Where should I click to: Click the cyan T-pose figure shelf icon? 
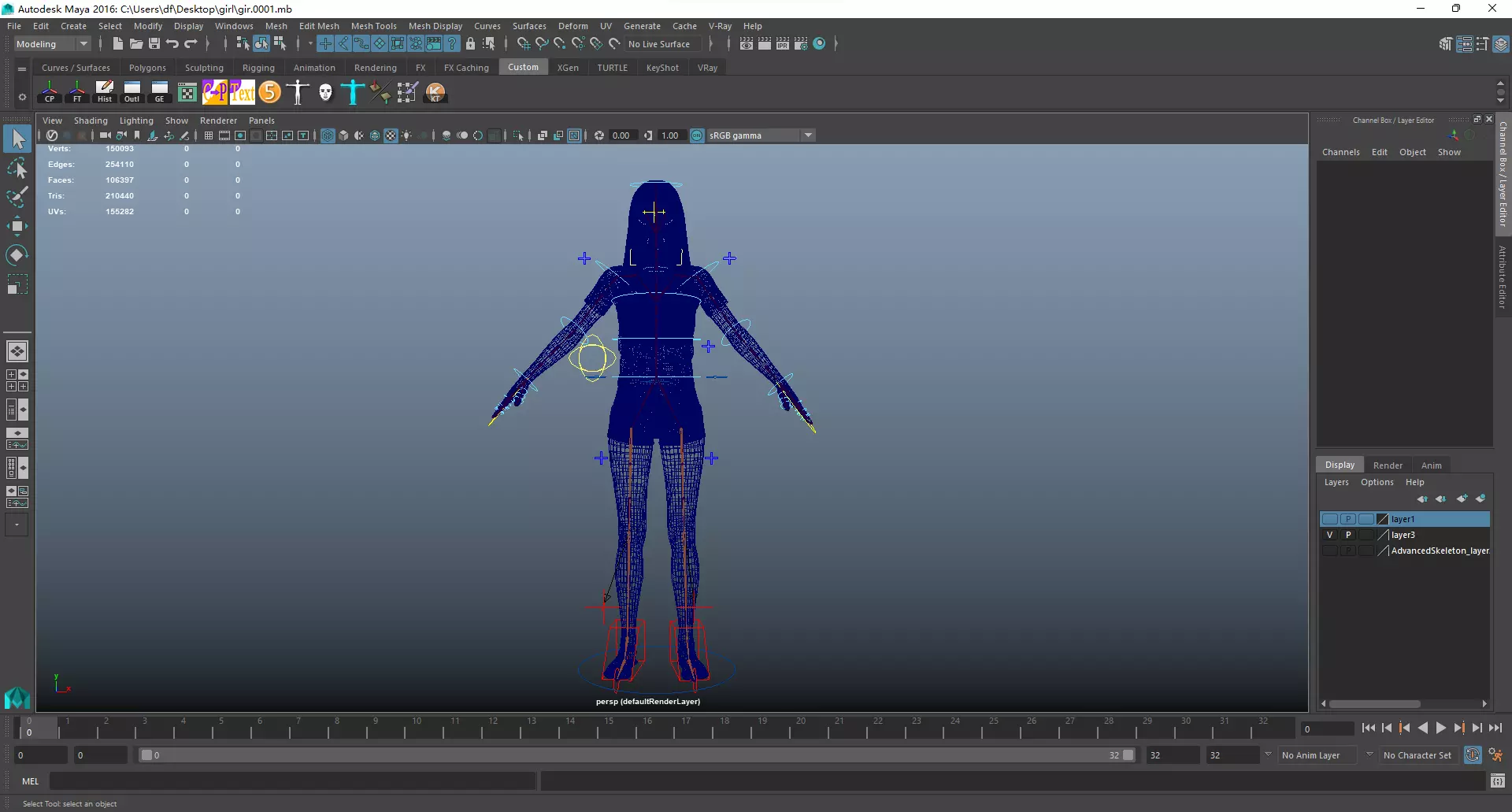coord(353,92)
